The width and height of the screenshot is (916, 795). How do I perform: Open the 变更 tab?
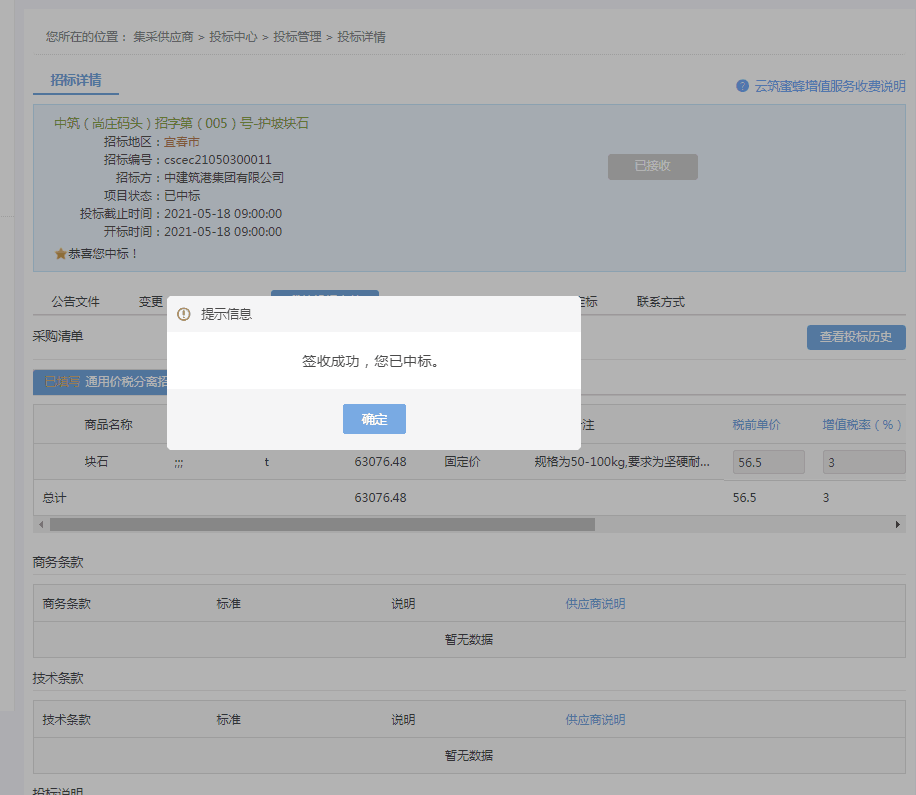pos(151,302)
